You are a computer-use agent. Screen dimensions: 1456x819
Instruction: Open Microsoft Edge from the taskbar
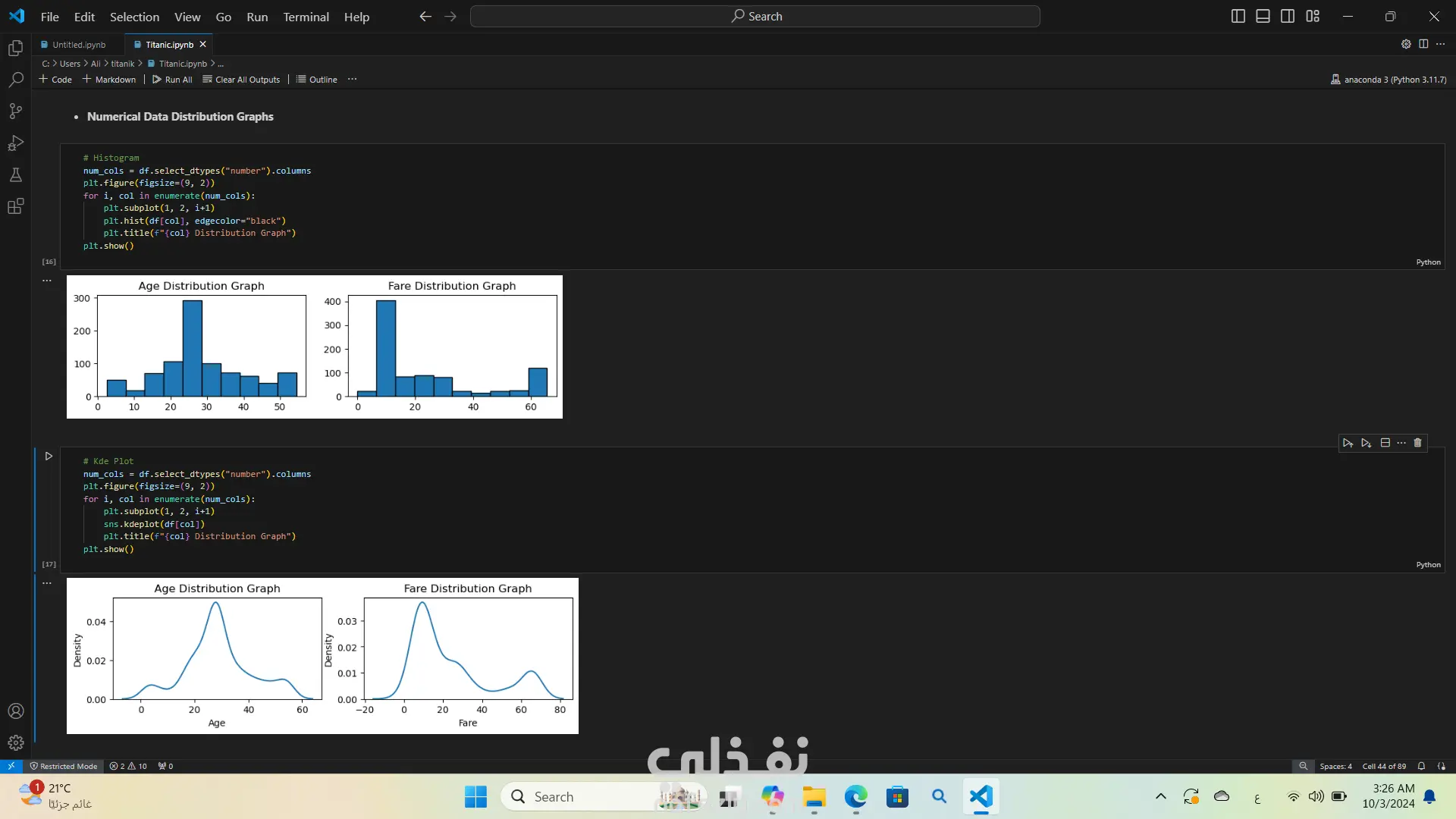pos(855,797)
